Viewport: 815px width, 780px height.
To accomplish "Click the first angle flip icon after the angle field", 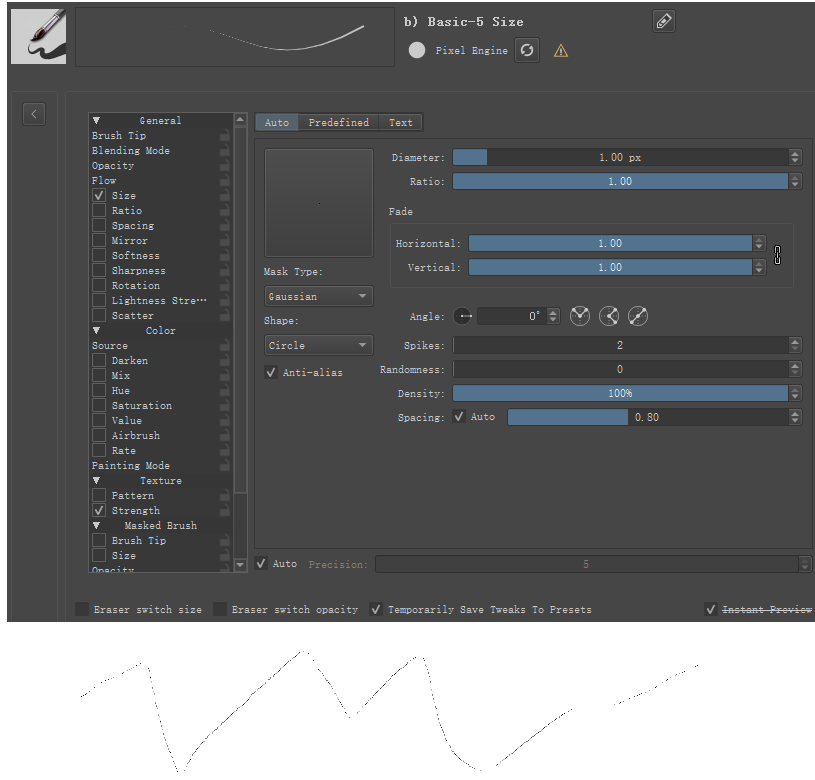I will click(580, 316).
